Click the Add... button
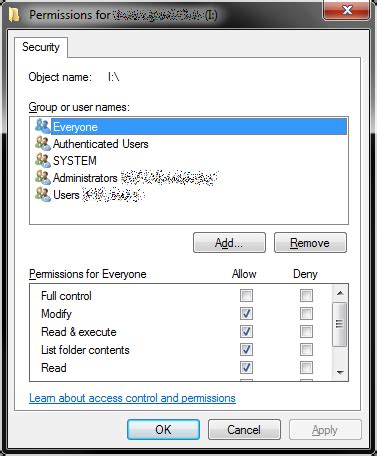 click(229, 243)
